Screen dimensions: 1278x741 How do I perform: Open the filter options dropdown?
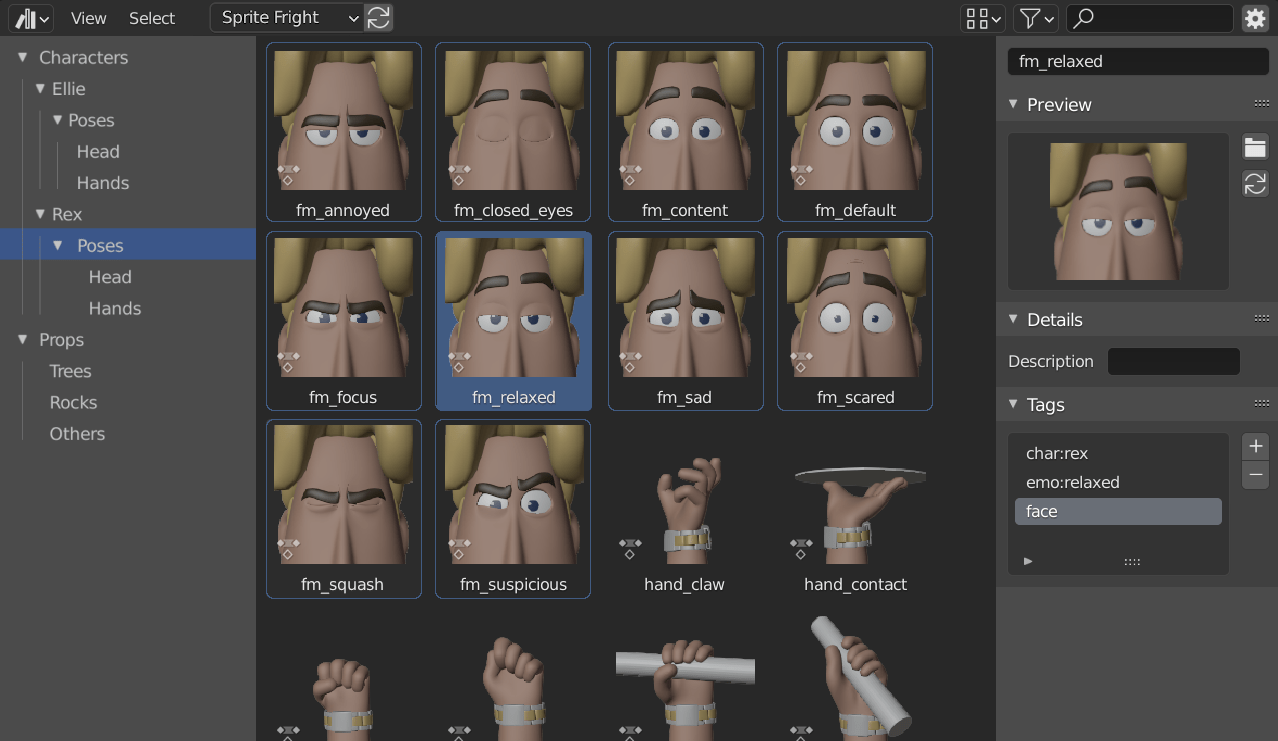coord(1035,18)
